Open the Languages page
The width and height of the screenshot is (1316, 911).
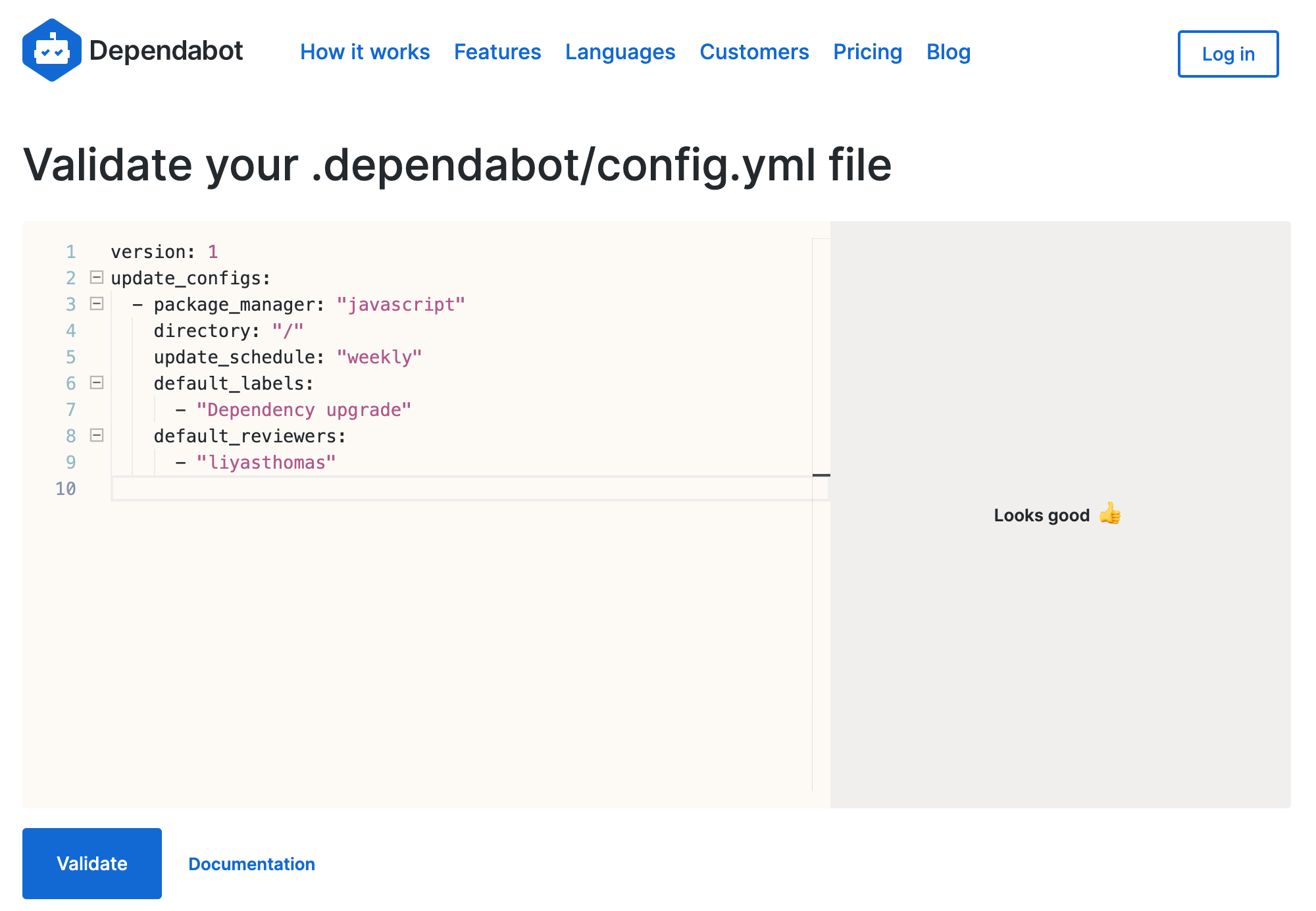click(620, 52)
